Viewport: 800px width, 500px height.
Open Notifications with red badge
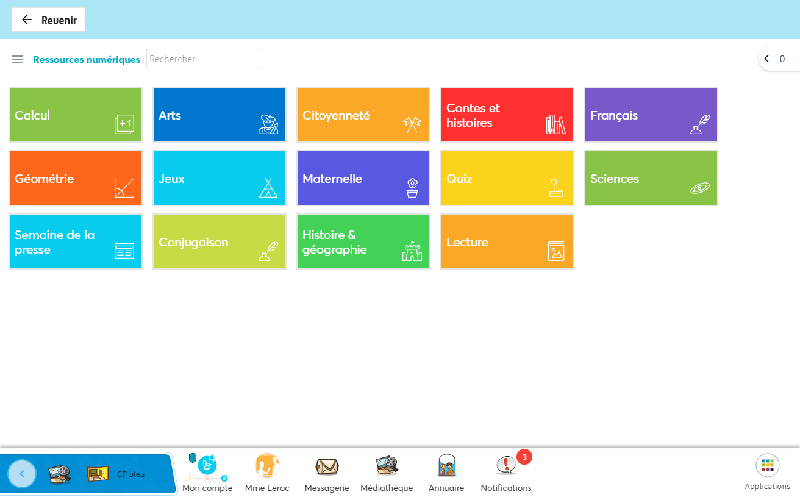tap(507, 466)
